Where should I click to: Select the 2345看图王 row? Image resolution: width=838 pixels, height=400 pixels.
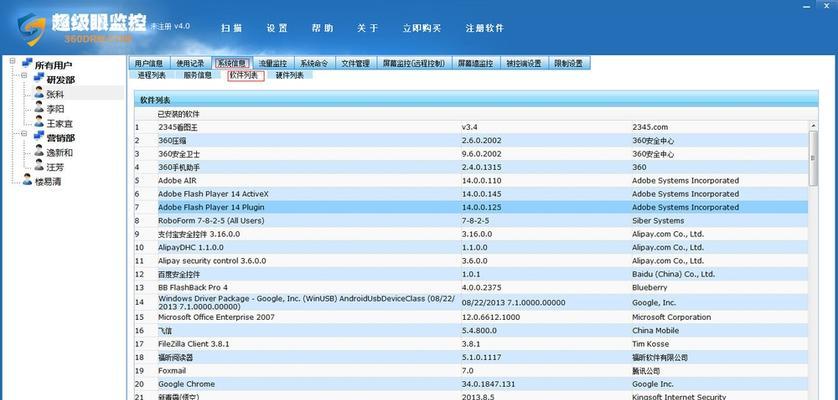coord(471,127)
